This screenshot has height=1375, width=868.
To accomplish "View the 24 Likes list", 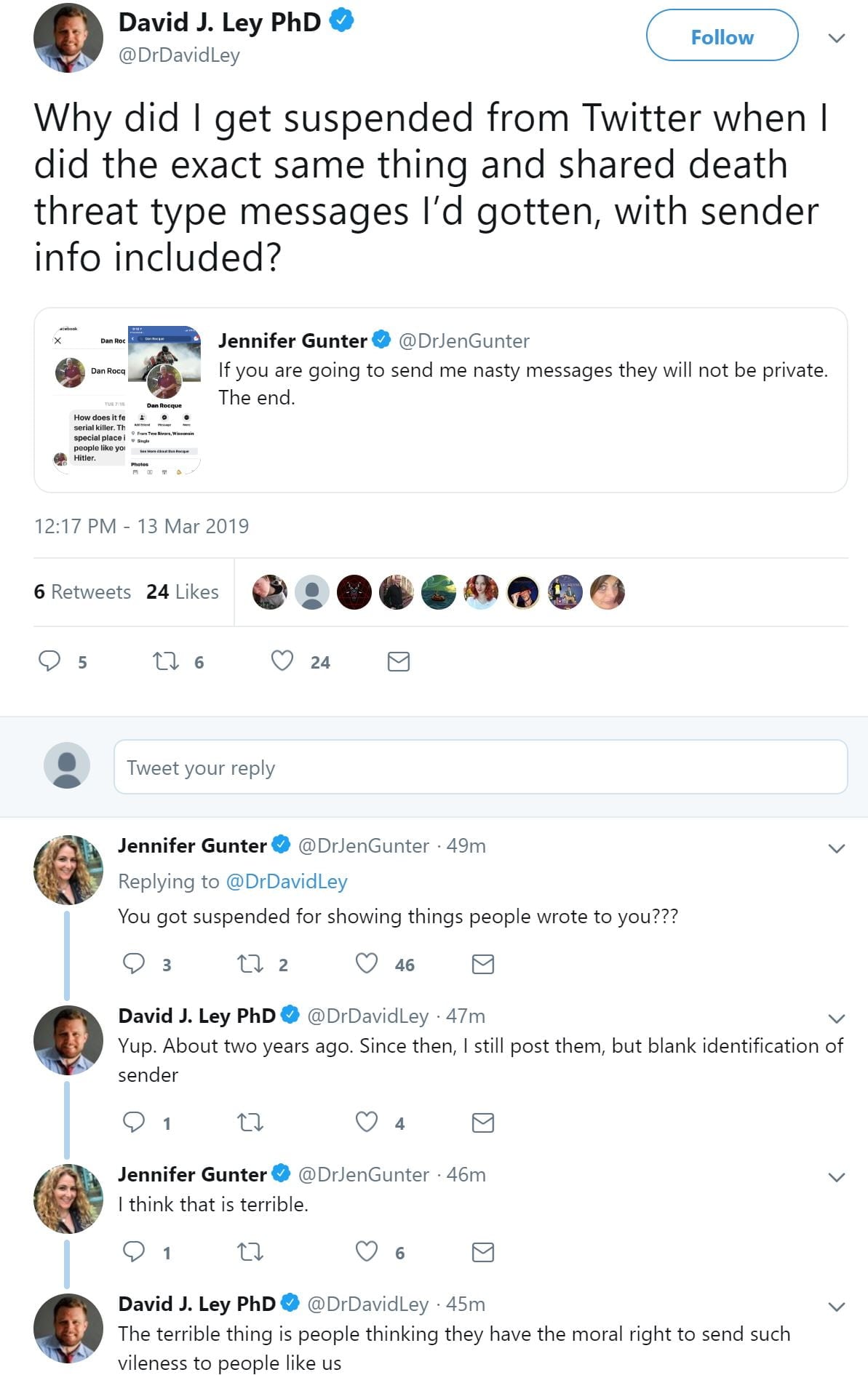I will 182,592.
